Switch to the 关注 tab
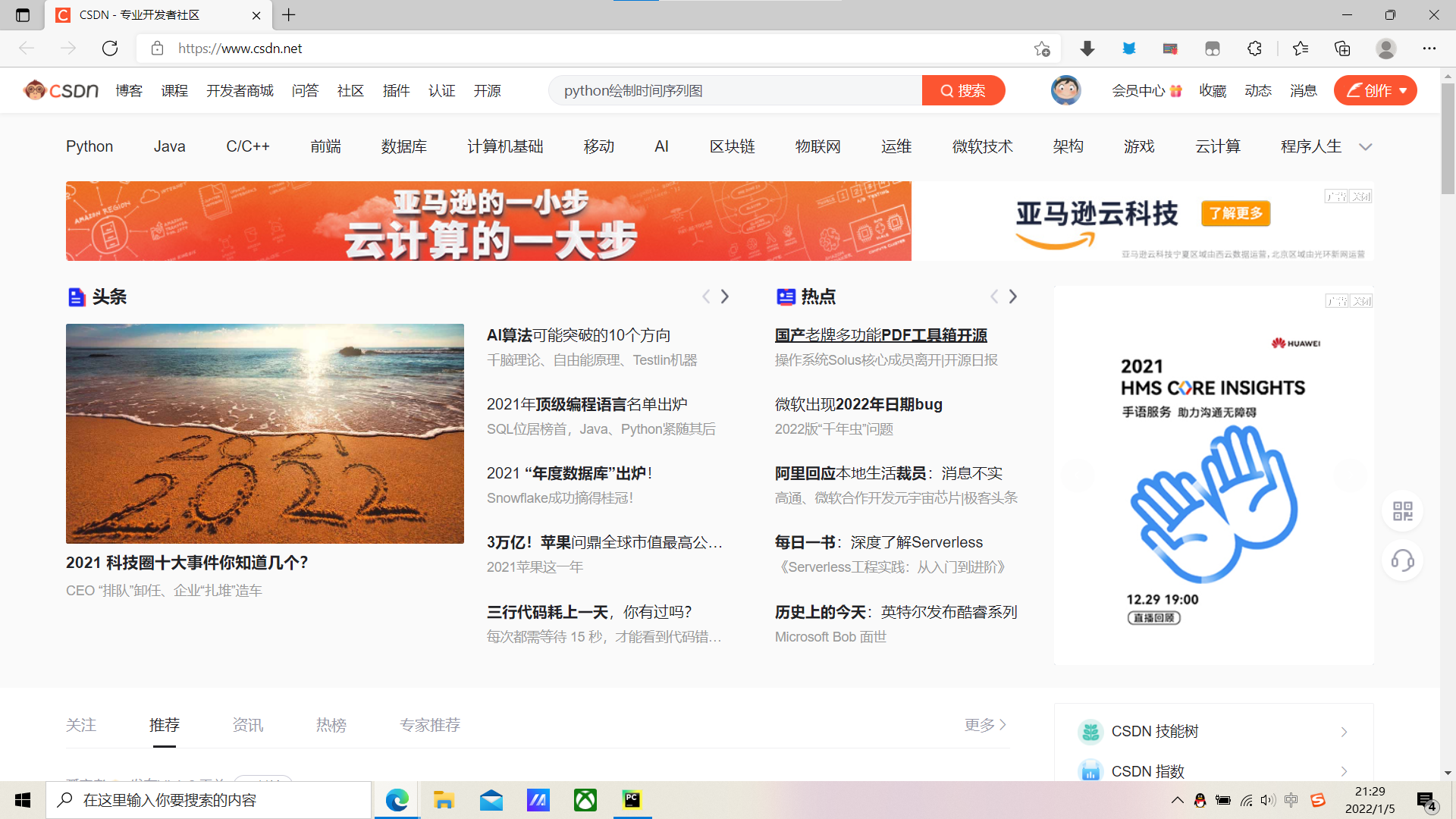 [x=80, y=725]
